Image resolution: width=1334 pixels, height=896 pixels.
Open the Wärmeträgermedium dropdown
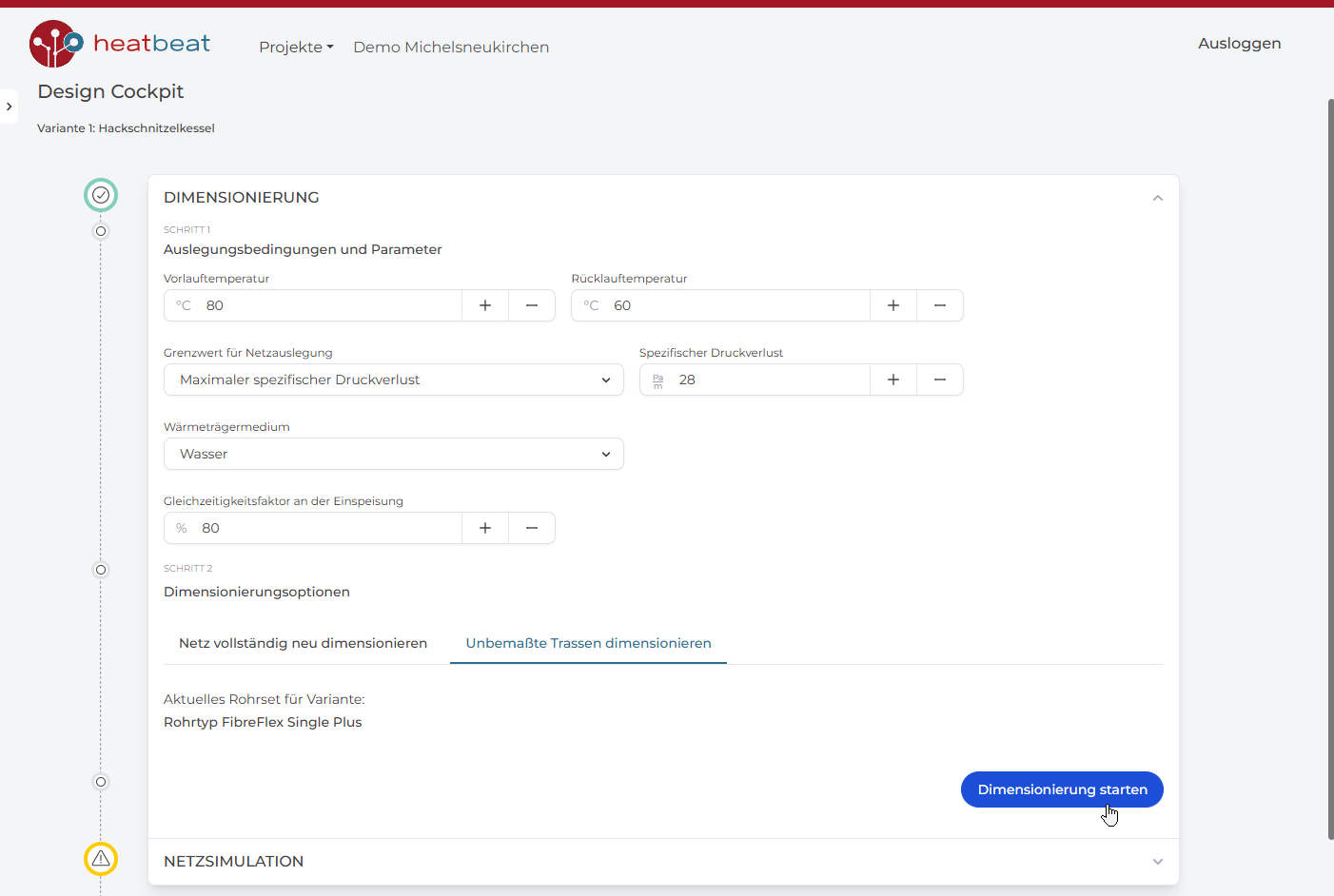click(393, 454)
